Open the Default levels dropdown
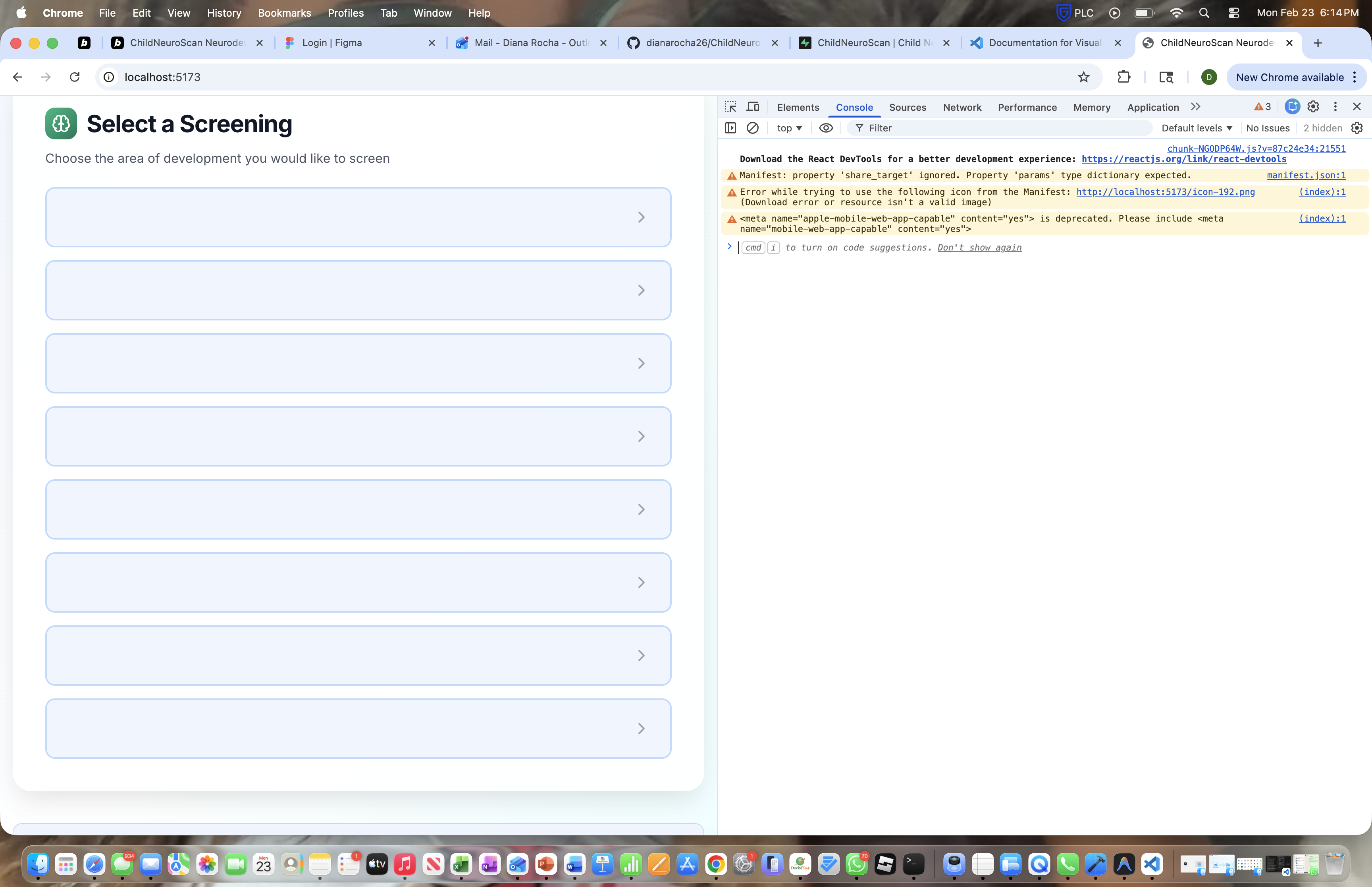This screenshot has width=1372, height=887. coord(1197,128)
